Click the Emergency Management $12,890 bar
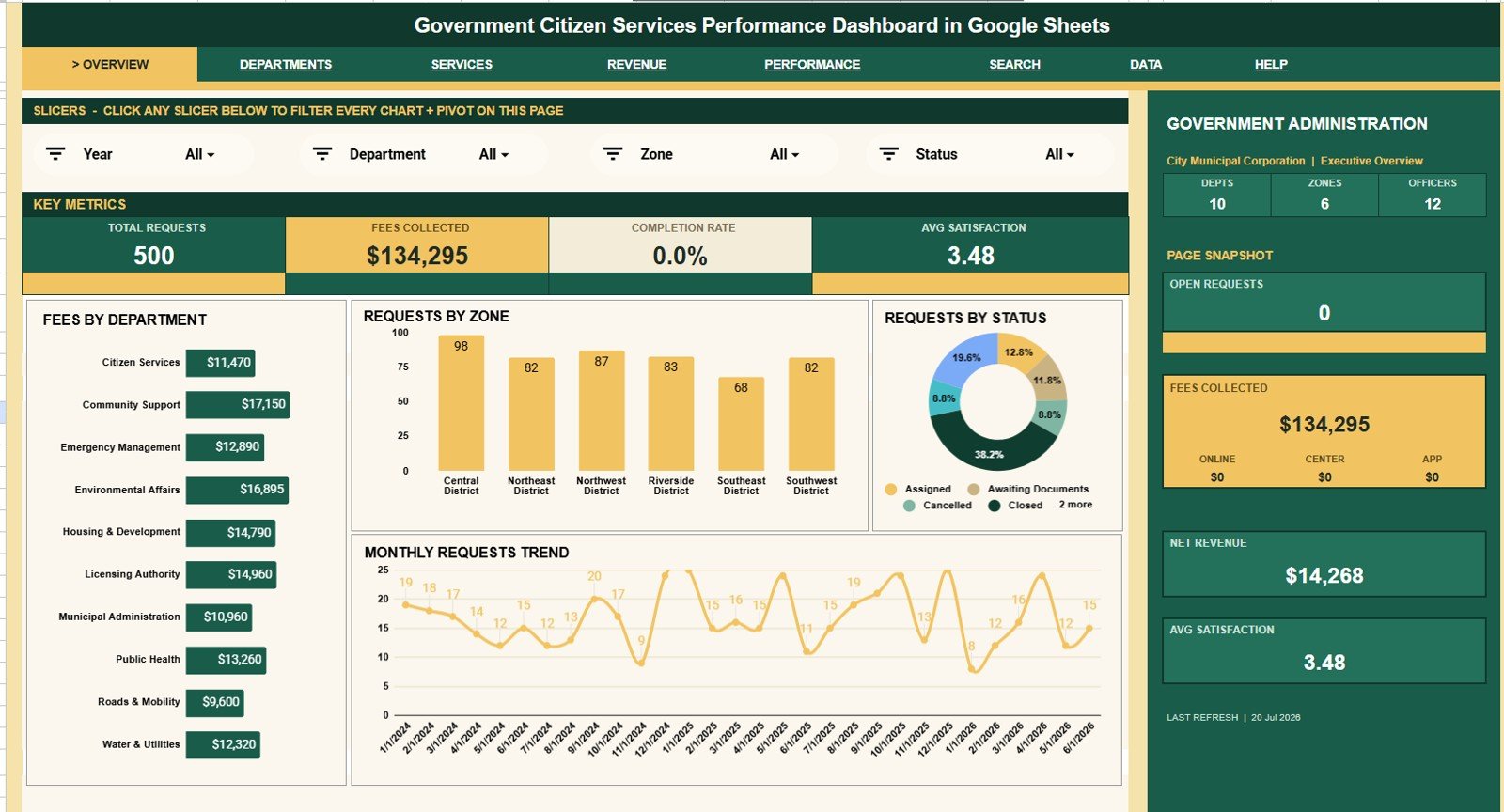The image size is (1504, 812). pyautogui.click(x=225, y=447)
